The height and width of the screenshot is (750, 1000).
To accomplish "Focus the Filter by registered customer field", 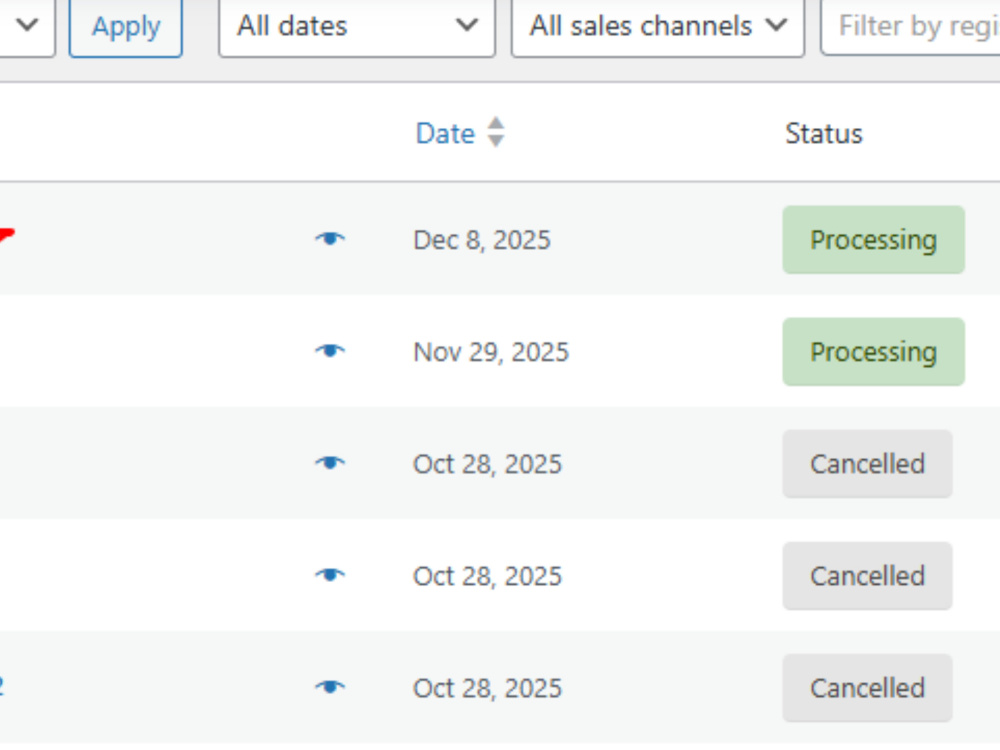I will (x=911, y=27).
